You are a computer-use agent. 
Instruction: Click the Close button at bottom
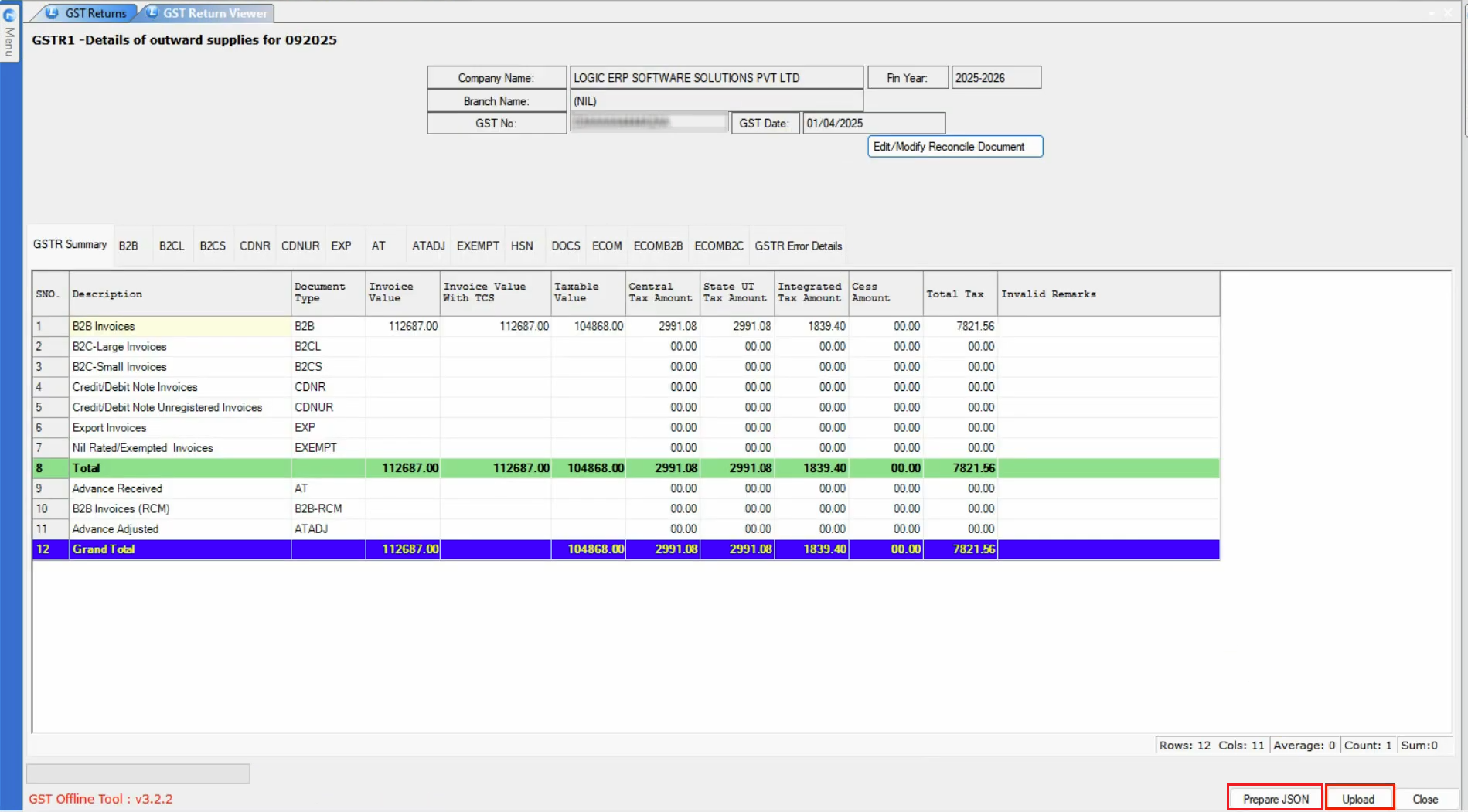click(1425, 799)
